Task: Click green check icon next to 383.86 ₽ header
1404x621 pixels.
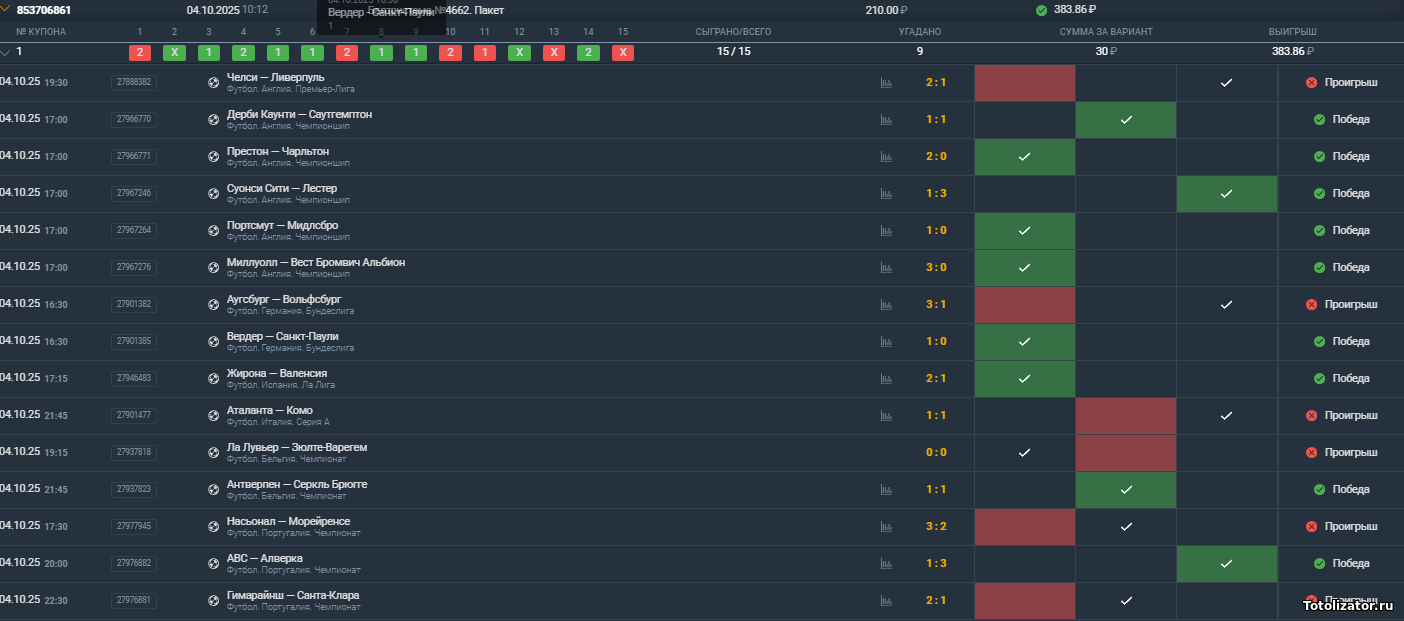Action: click(1042, 10)
